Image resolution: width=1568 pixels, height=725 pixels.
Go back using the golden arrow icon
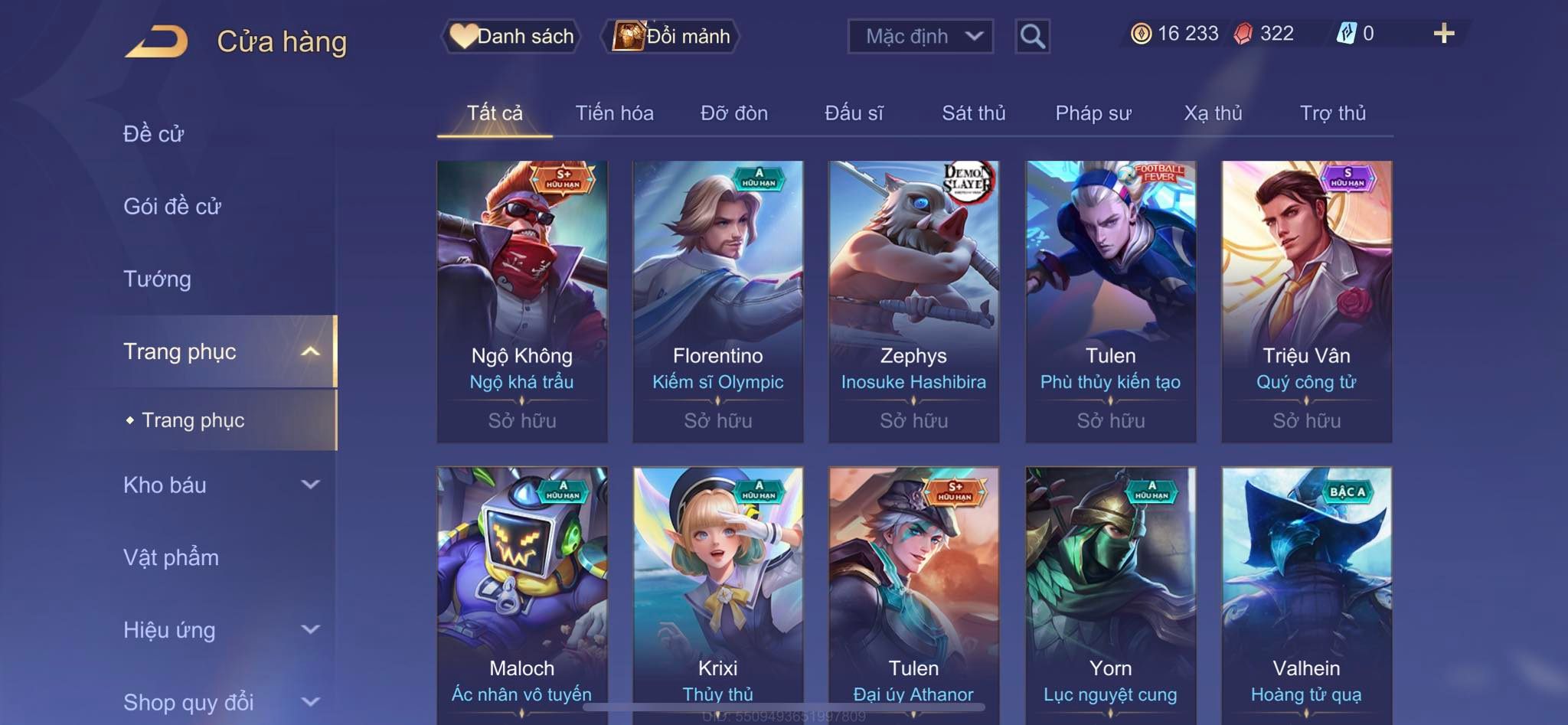click(157, 41)
